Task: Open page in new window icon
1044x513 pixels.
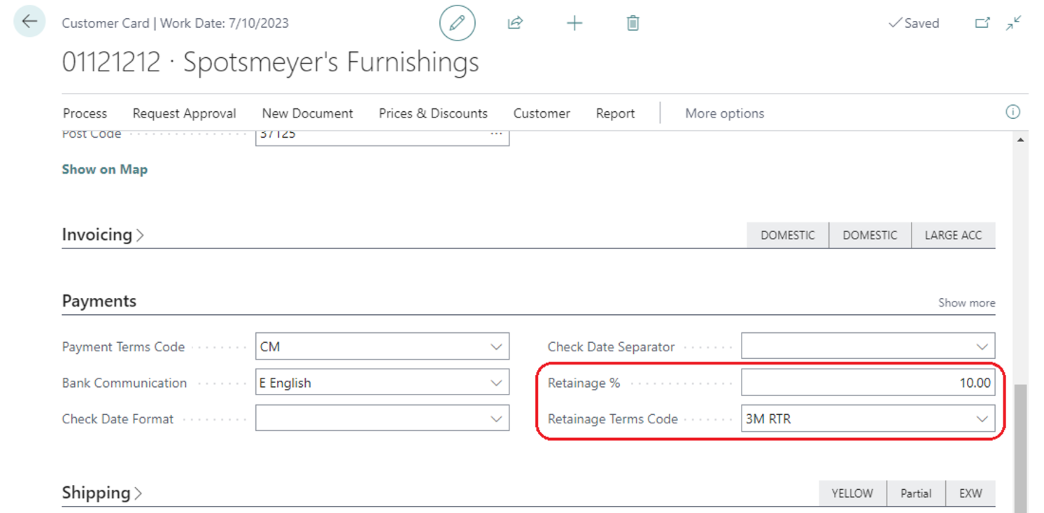Action: pos(982,23)
